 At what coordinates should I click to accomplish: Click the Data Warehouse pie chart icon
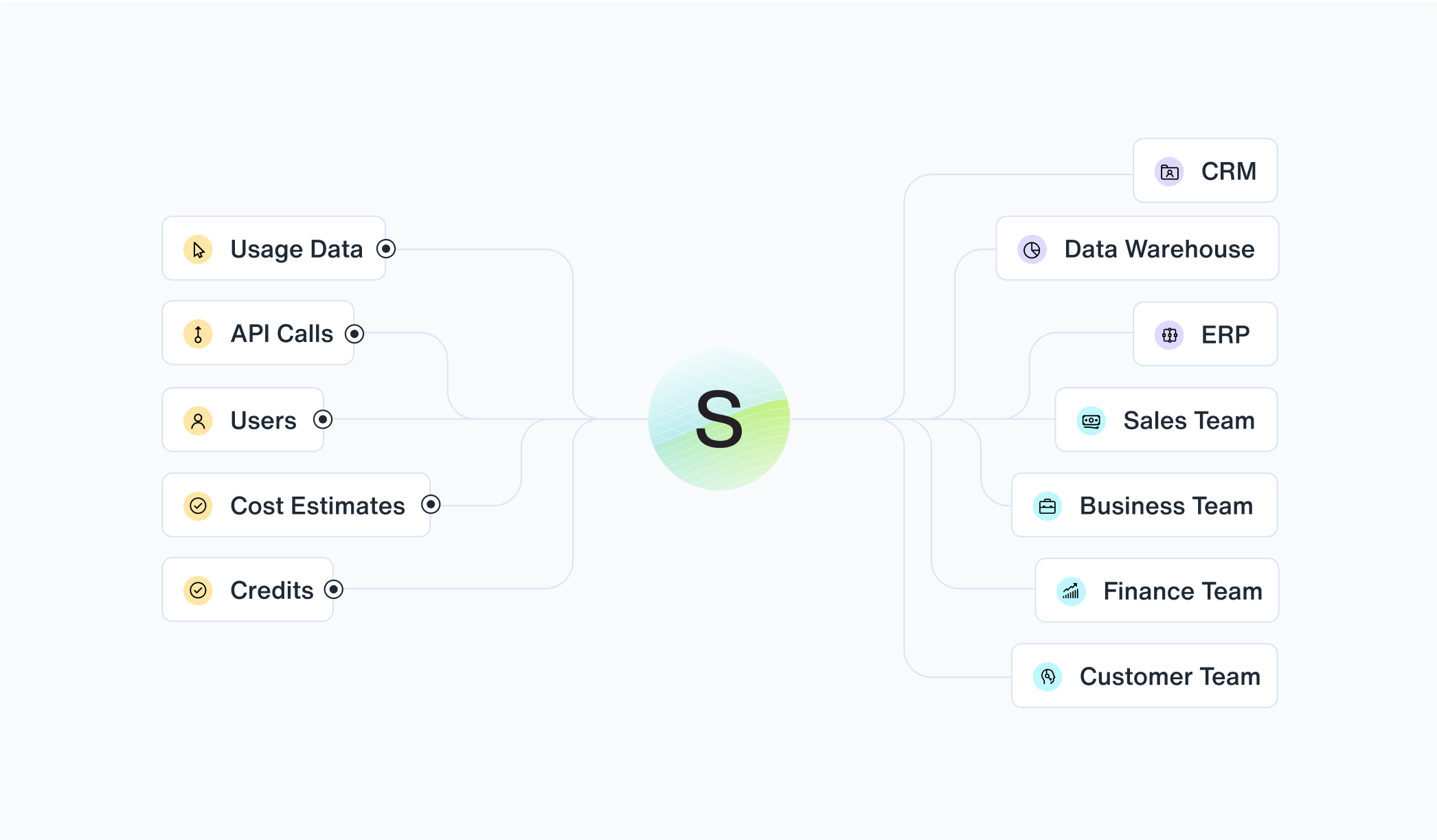coord(1032,250)
